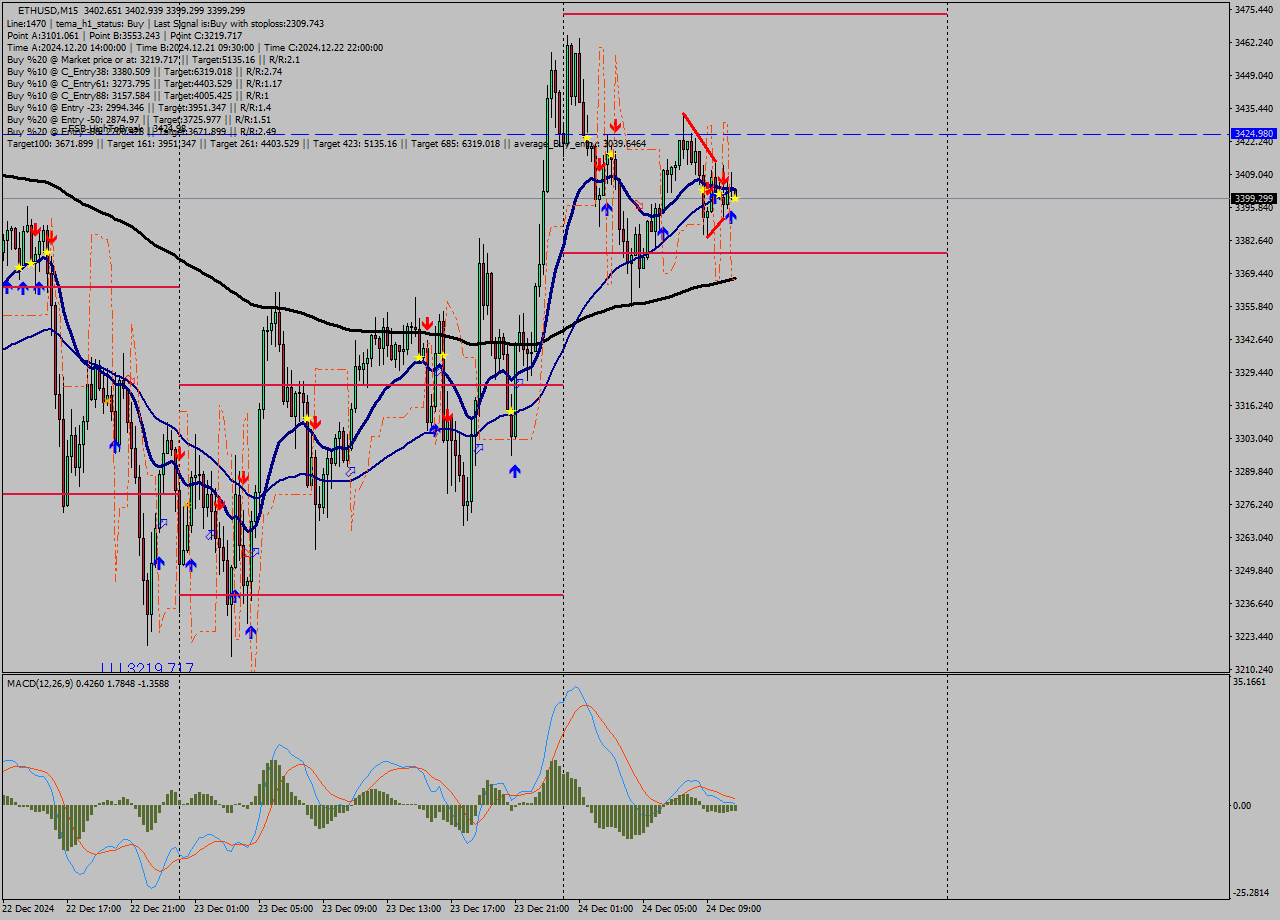
Task: Click the 3449.040 price axis label
Action: tap(1254, 75)
